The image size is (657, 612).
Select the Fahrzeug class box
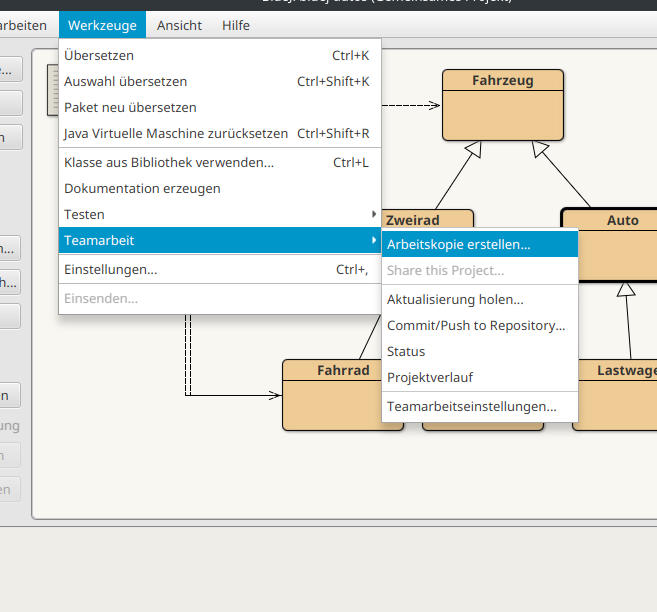click(x=503, y=105)
